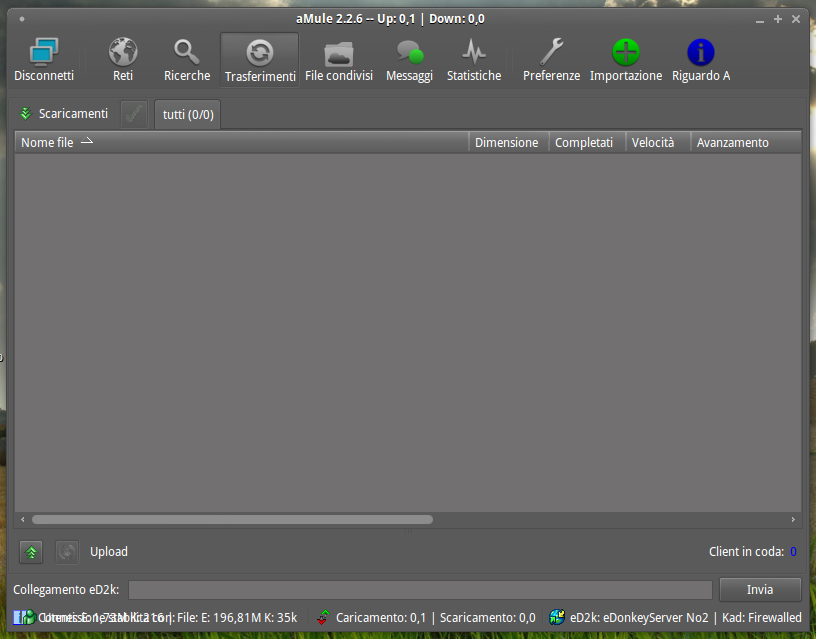Open Preferenze settings
The width and height of the screenshot is (816, 639).
tap(551, 60)
